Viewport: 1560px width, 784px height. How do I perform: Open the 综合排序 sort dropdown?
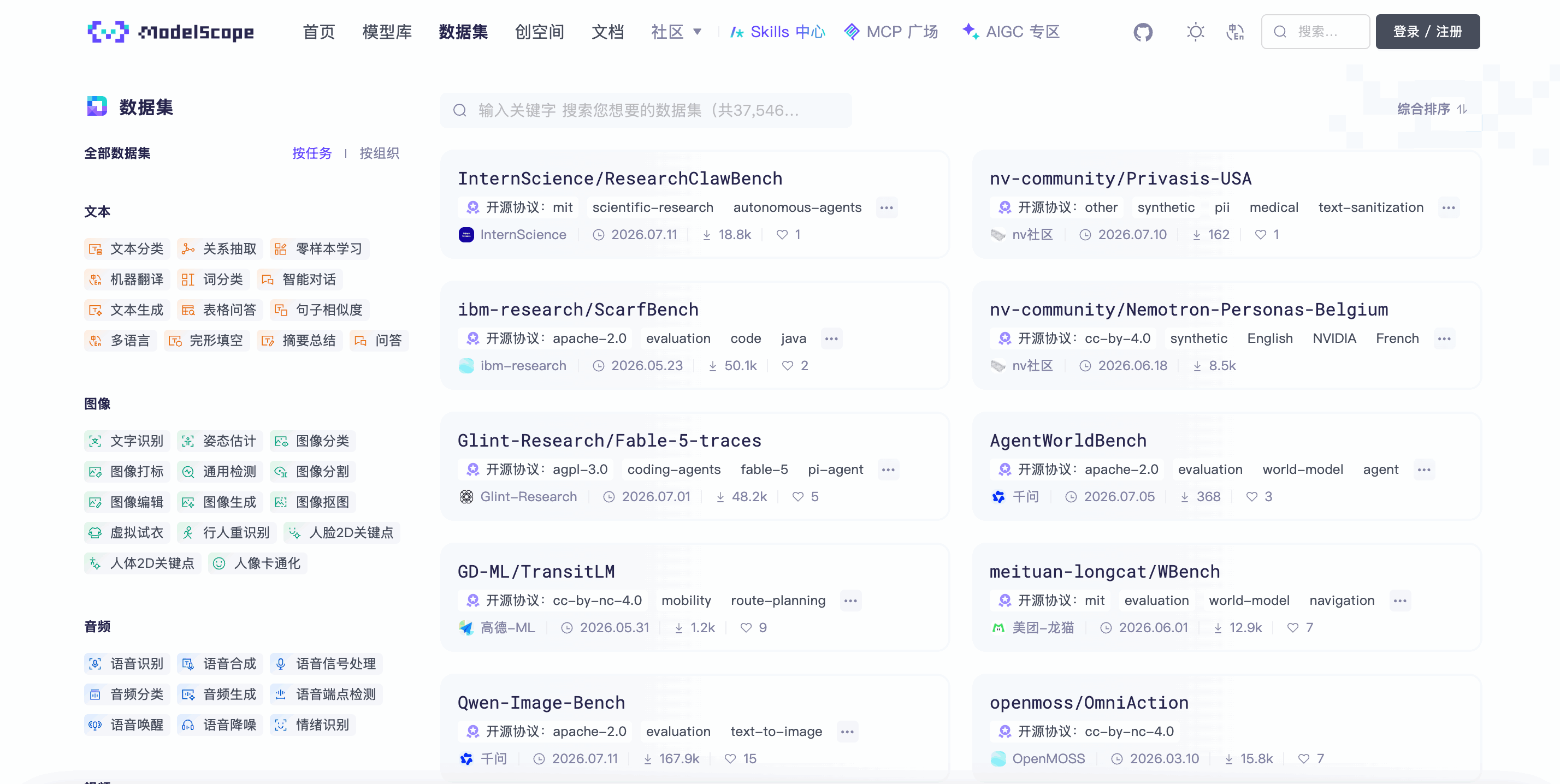[x=1432, y=109]
